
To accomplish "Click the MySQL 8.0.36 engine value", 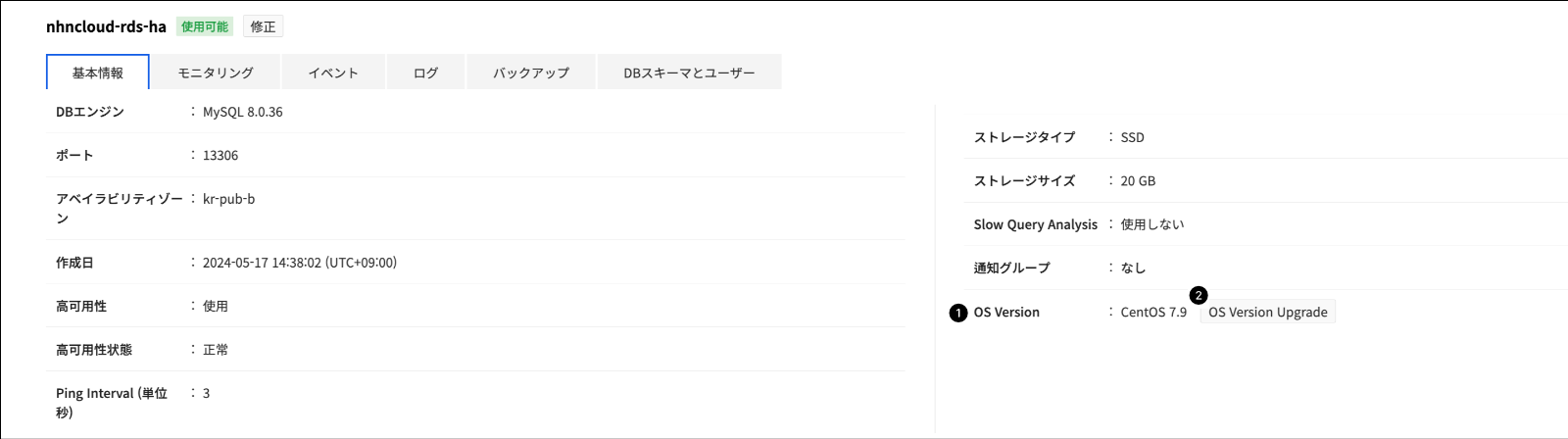I will tap(242, 112).
